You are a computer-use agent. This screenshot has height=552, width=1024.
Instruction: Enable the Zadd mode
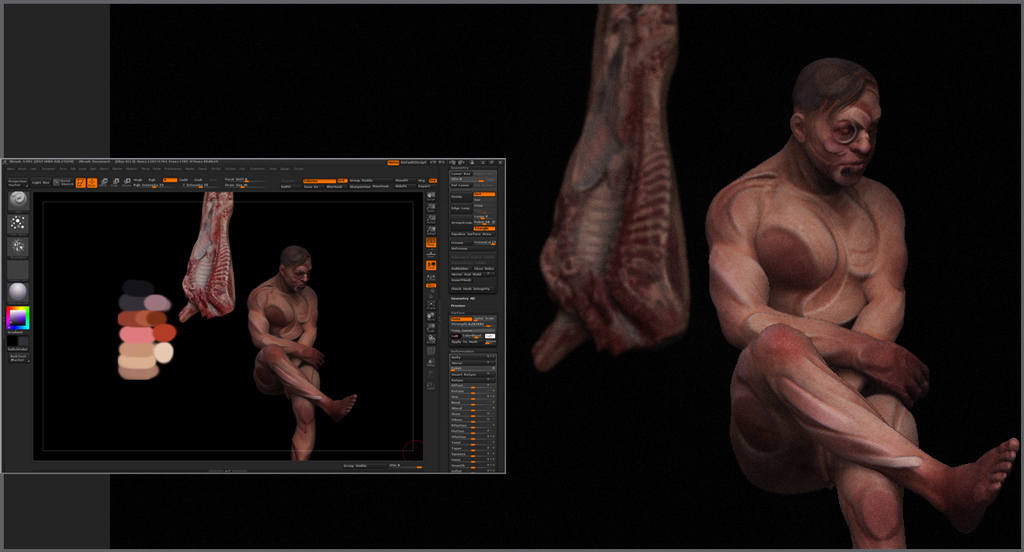(184, 180)
